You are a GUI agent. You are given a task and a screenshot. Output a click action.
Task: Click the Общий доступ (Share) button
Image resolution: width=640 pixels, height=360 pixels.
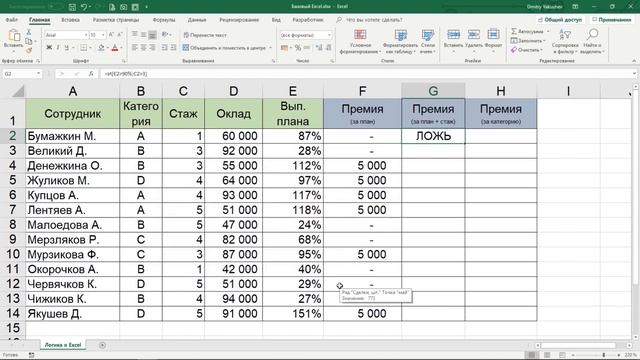point(560,20)
